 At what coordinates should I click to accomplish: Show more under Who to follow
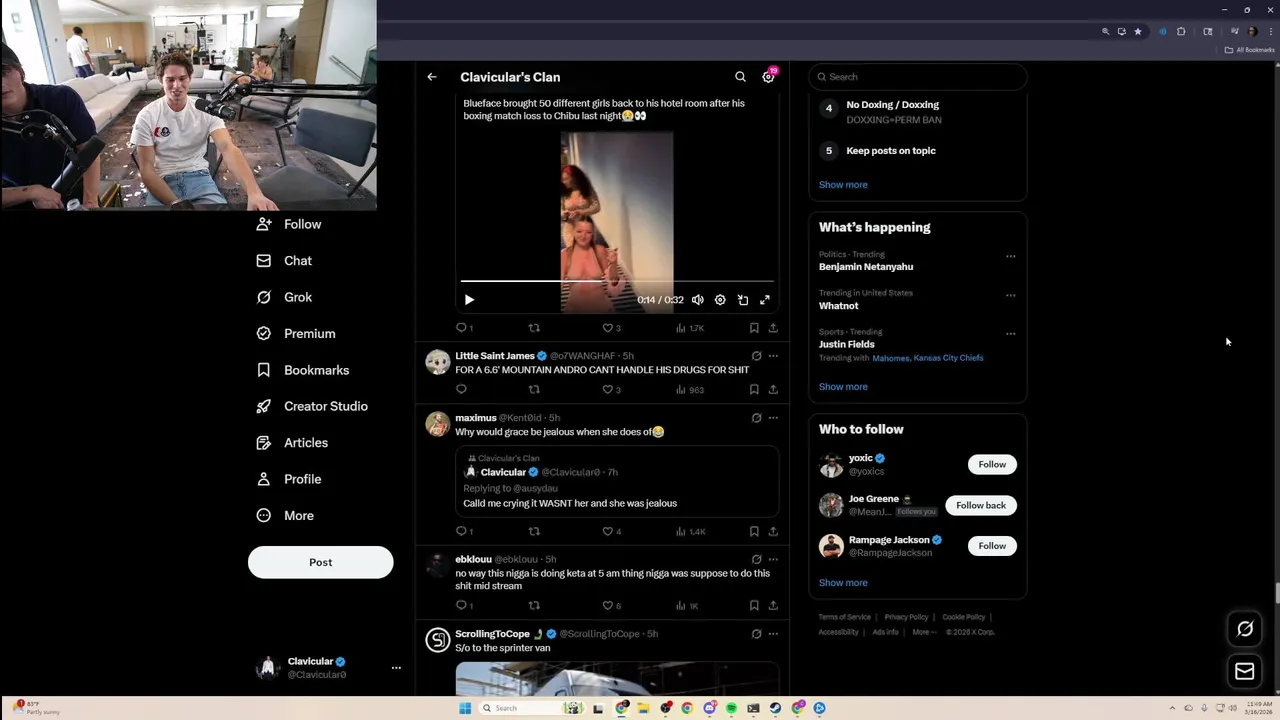(x=843, y=583)
